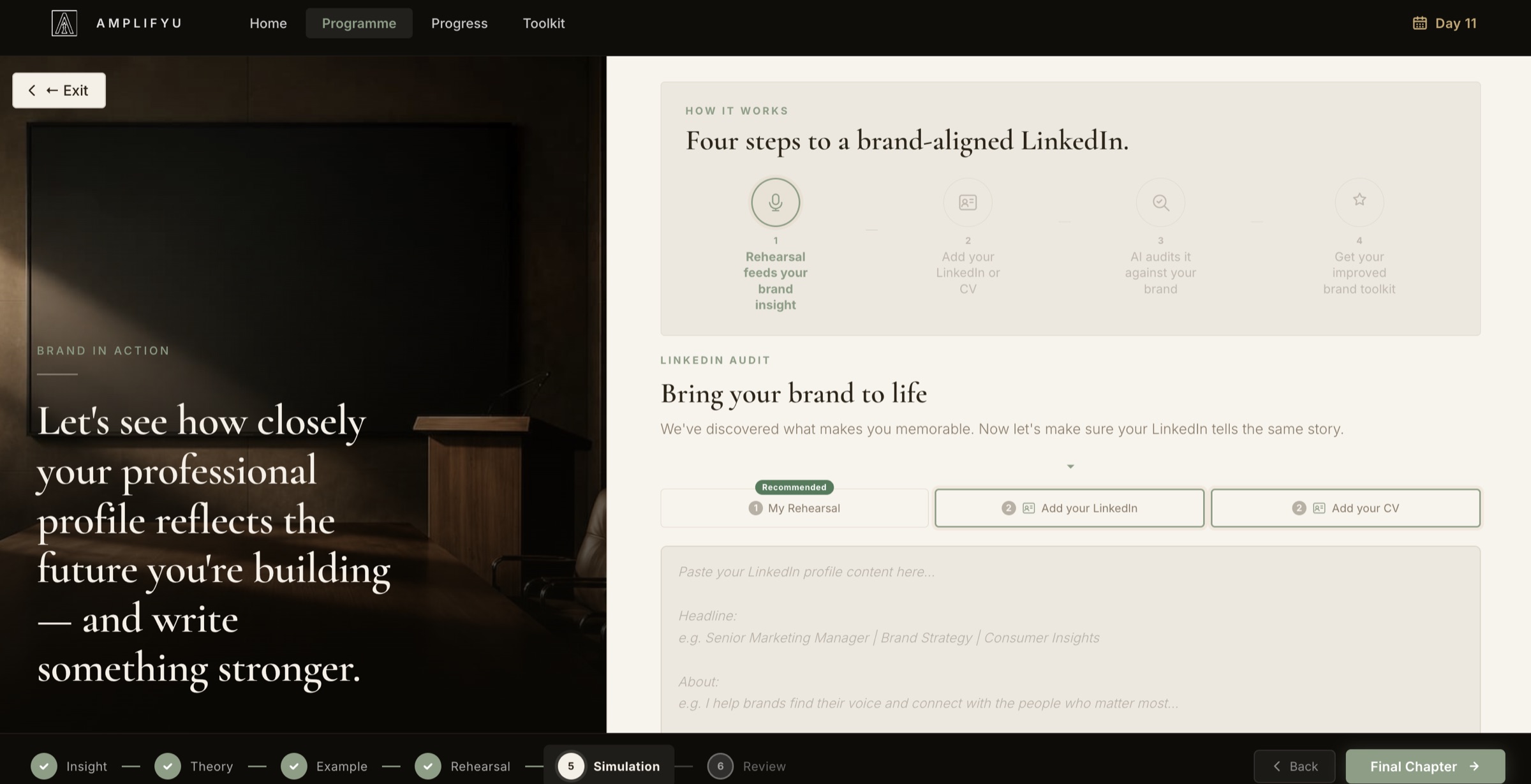Click the microphone Rehearsal step icon

775,202
